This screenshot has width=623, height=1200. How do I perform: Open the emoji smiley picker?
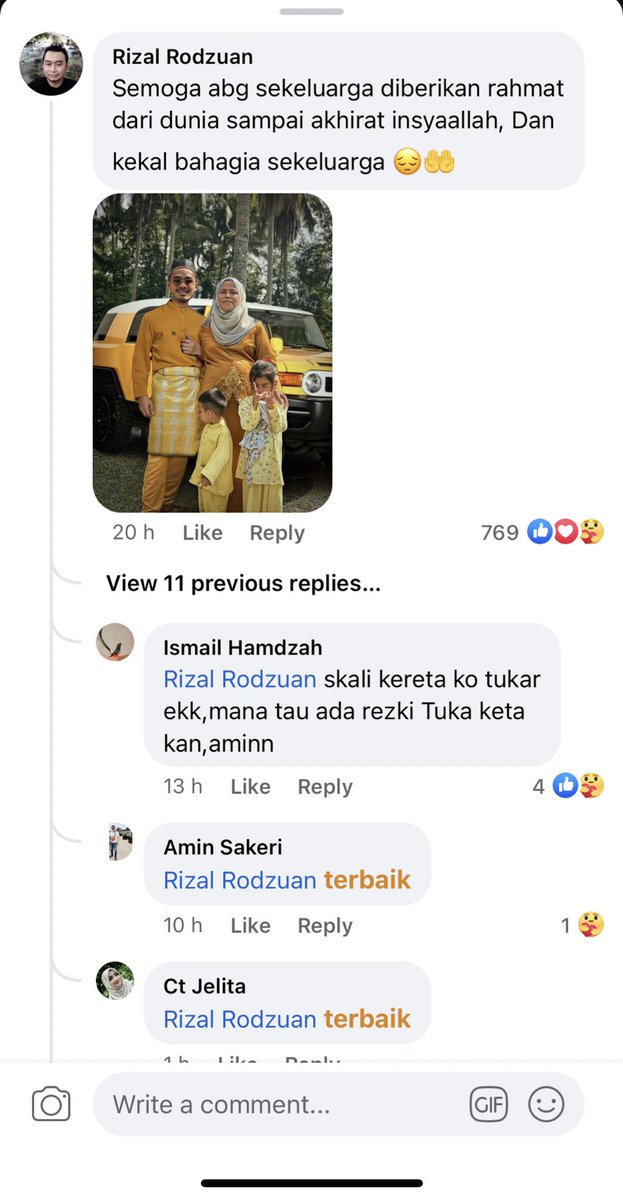click(x=546, y=1104)
